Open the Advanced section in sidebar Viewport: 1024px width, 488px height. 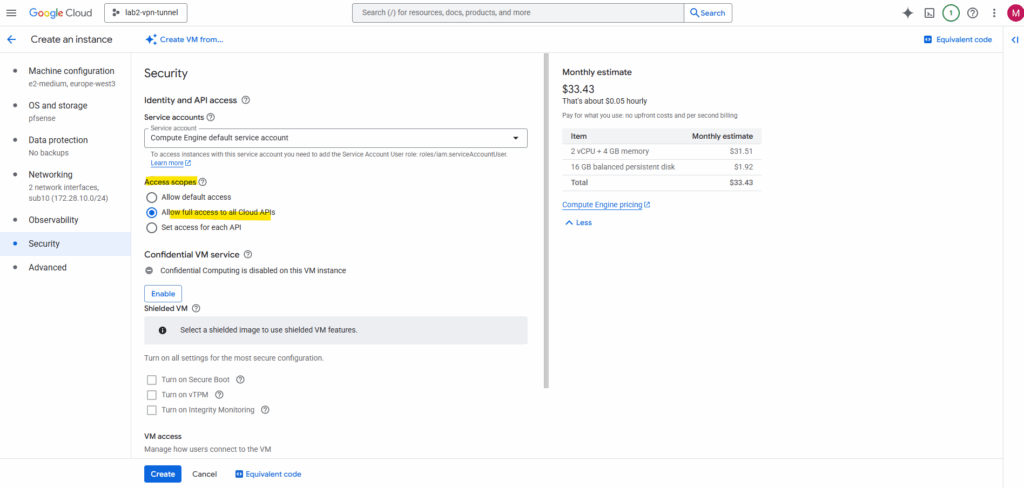click(x=47, y=267)
